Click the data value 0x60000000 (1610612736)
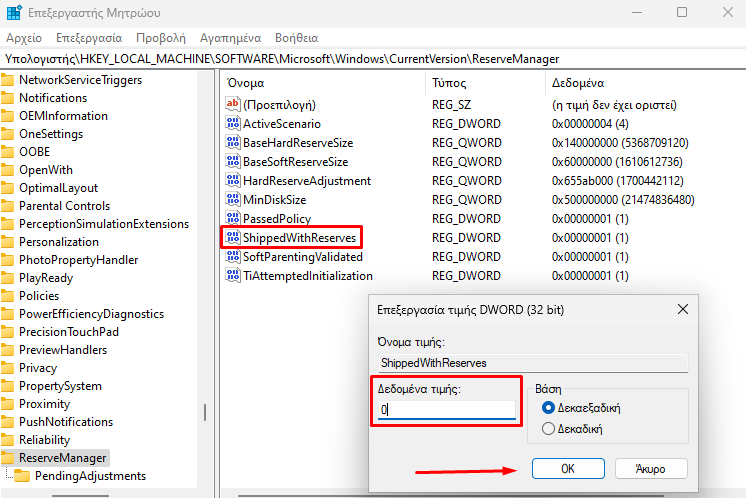This screenshot has width=746, height=498. 617,162
